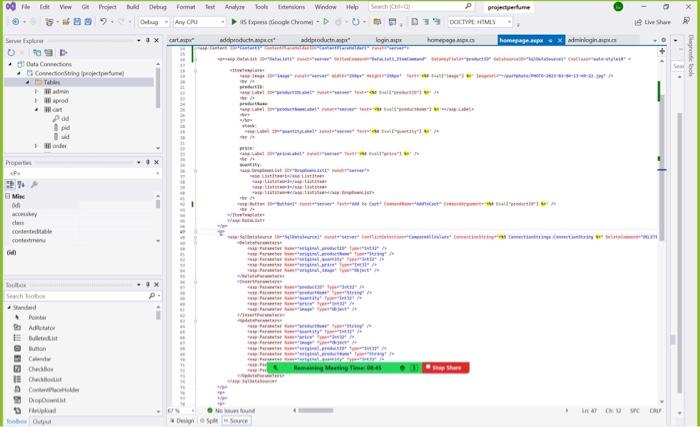Image resolution: width=700 pixels, height=427 pixels.
Task: Pin the Properties panel
Action: click(148, 162)
